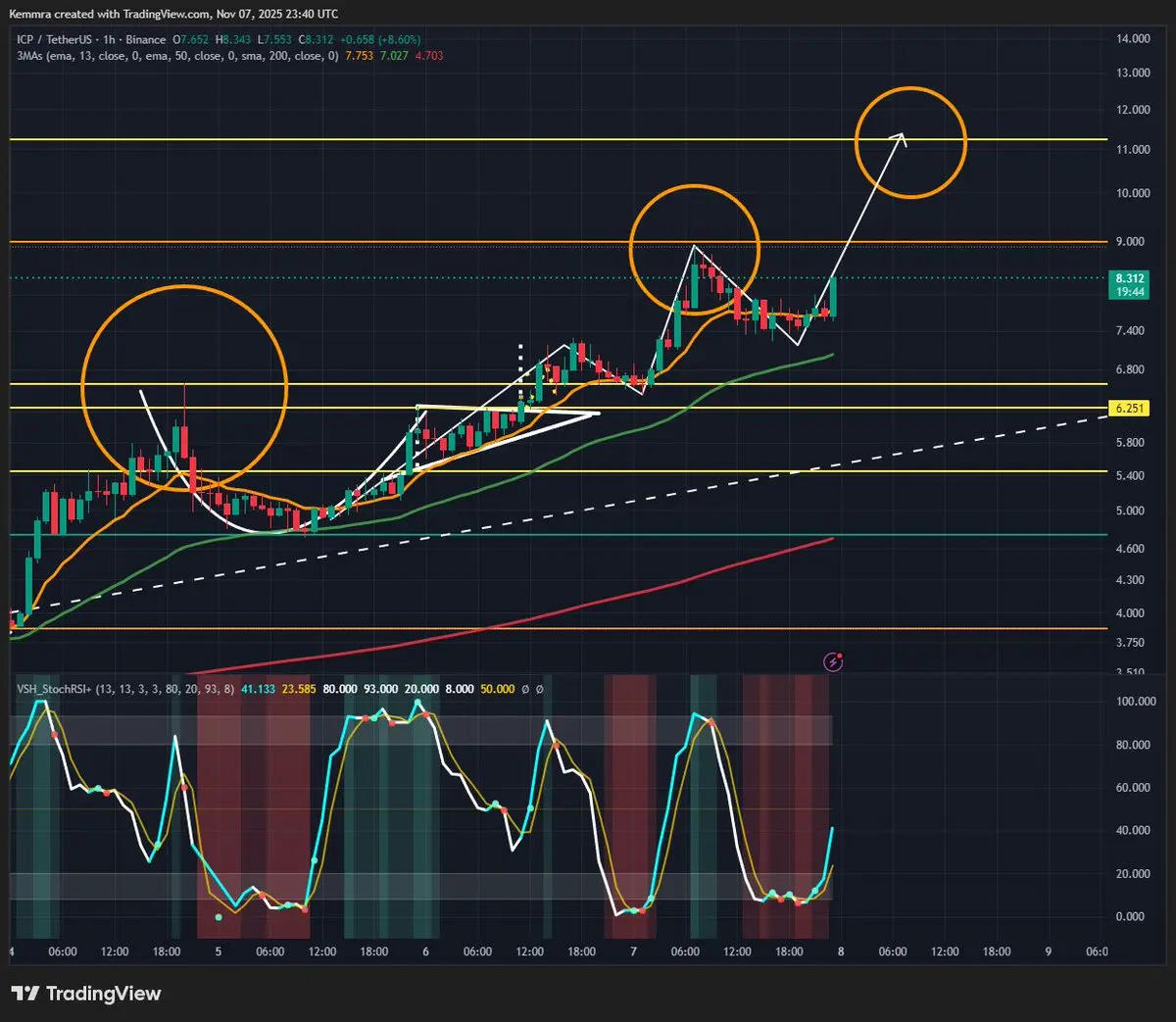This screenshot has height=1022, width=1176.
Task: Click the purple lightning bolt icon
Action: click(x=833, y=662)
